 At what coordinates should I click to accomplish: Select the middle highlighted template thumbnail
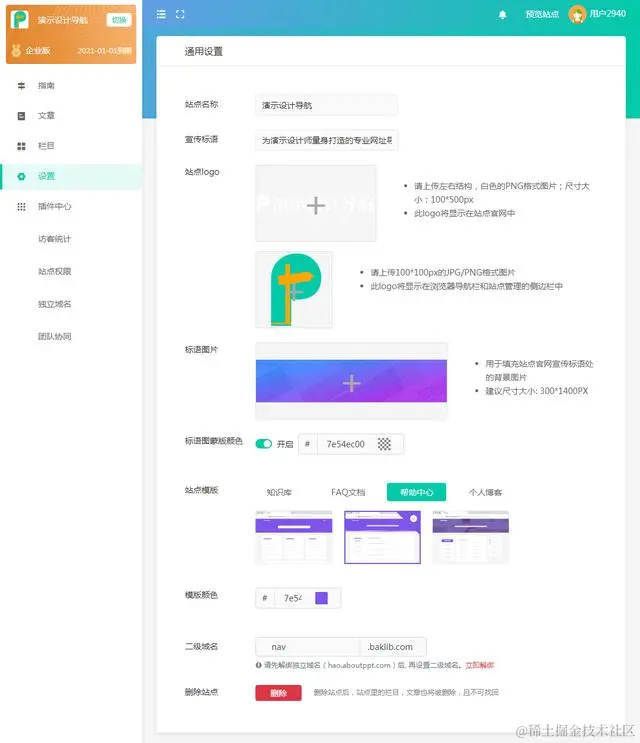382,537
